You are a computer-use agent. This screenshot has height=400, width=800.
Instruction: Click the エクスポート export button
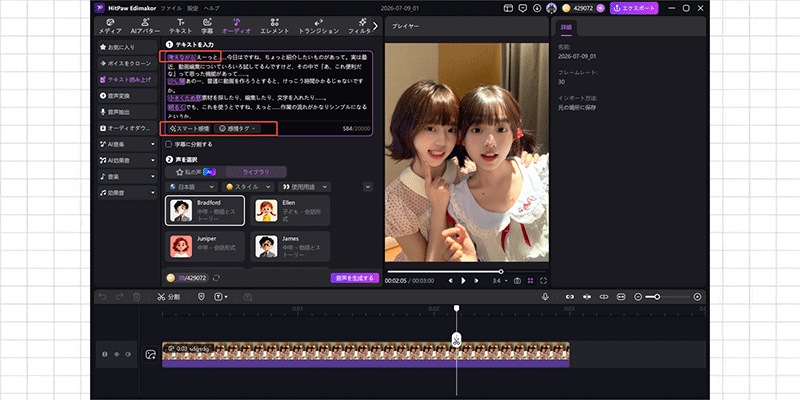tap(634, 8)
